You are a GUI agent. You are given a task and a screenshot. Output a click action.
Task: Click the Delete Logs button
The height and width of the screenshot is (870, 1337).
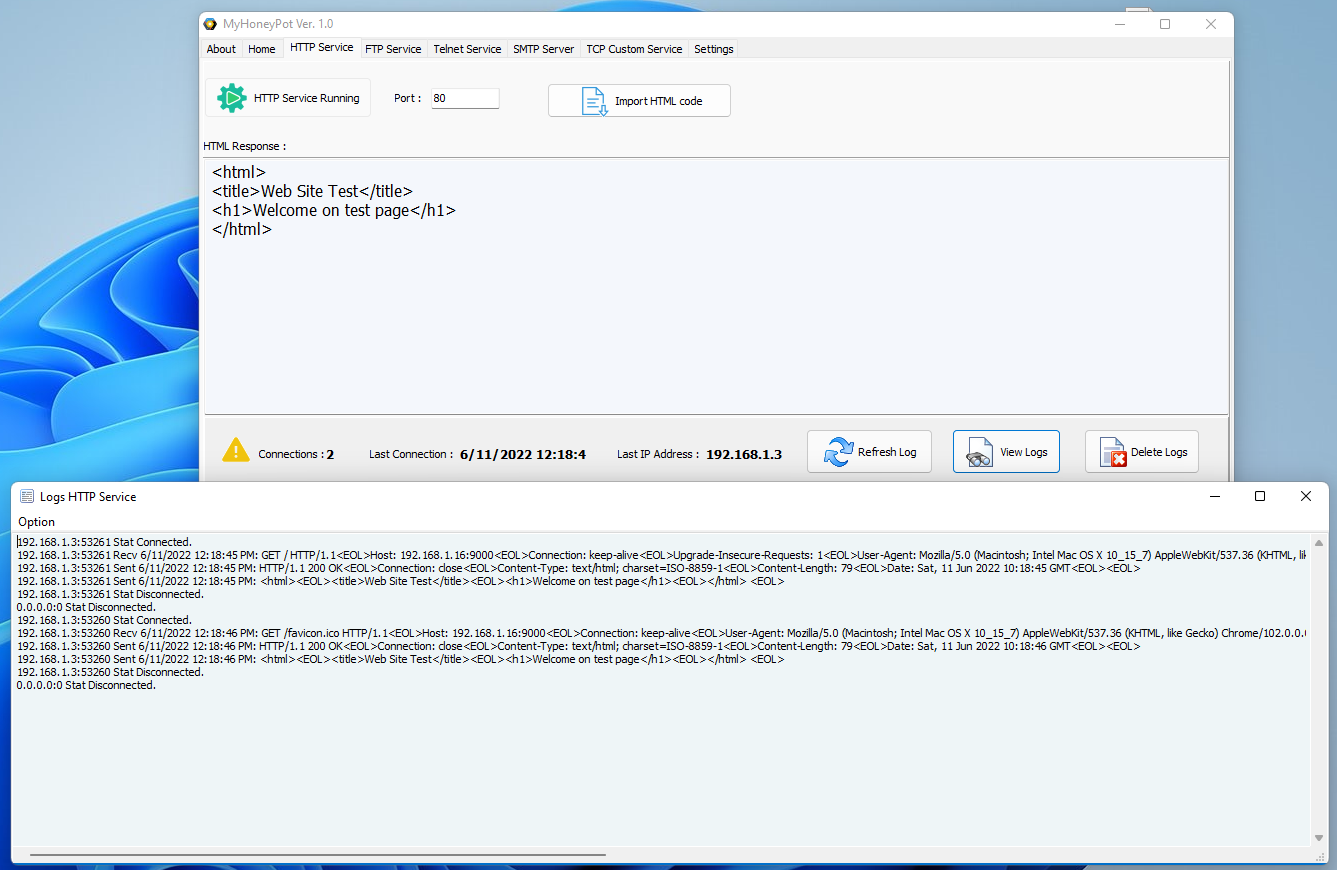1141,452
